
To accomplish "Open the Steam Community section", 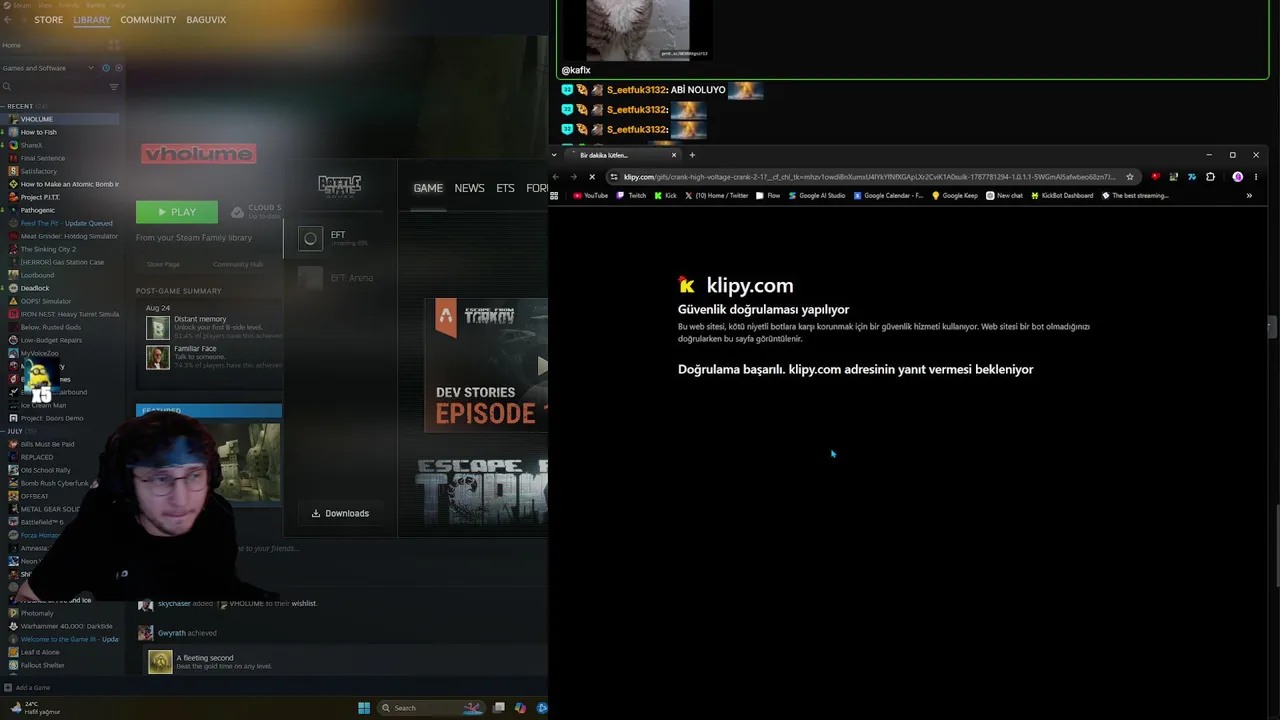I will pyautogui.click(x=148, y=20).
